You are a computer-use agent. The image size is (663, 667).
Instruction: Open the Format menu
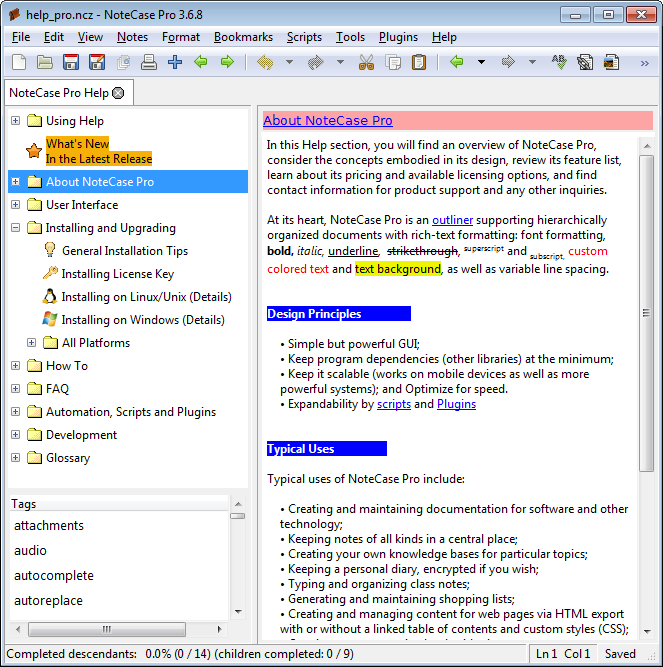pyautogui.click(x=181, y=37)
